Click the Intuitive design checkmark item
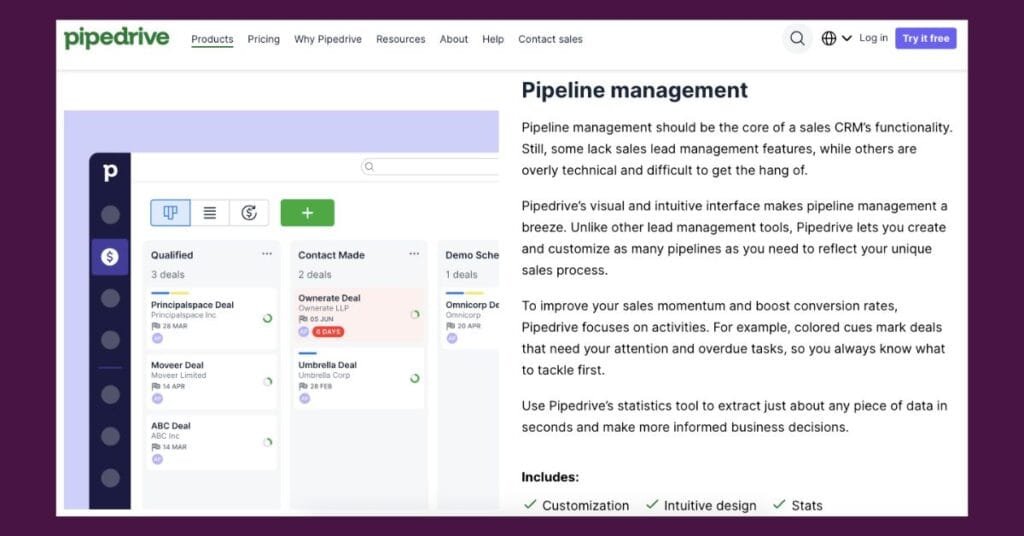 [x=701, y=505]
